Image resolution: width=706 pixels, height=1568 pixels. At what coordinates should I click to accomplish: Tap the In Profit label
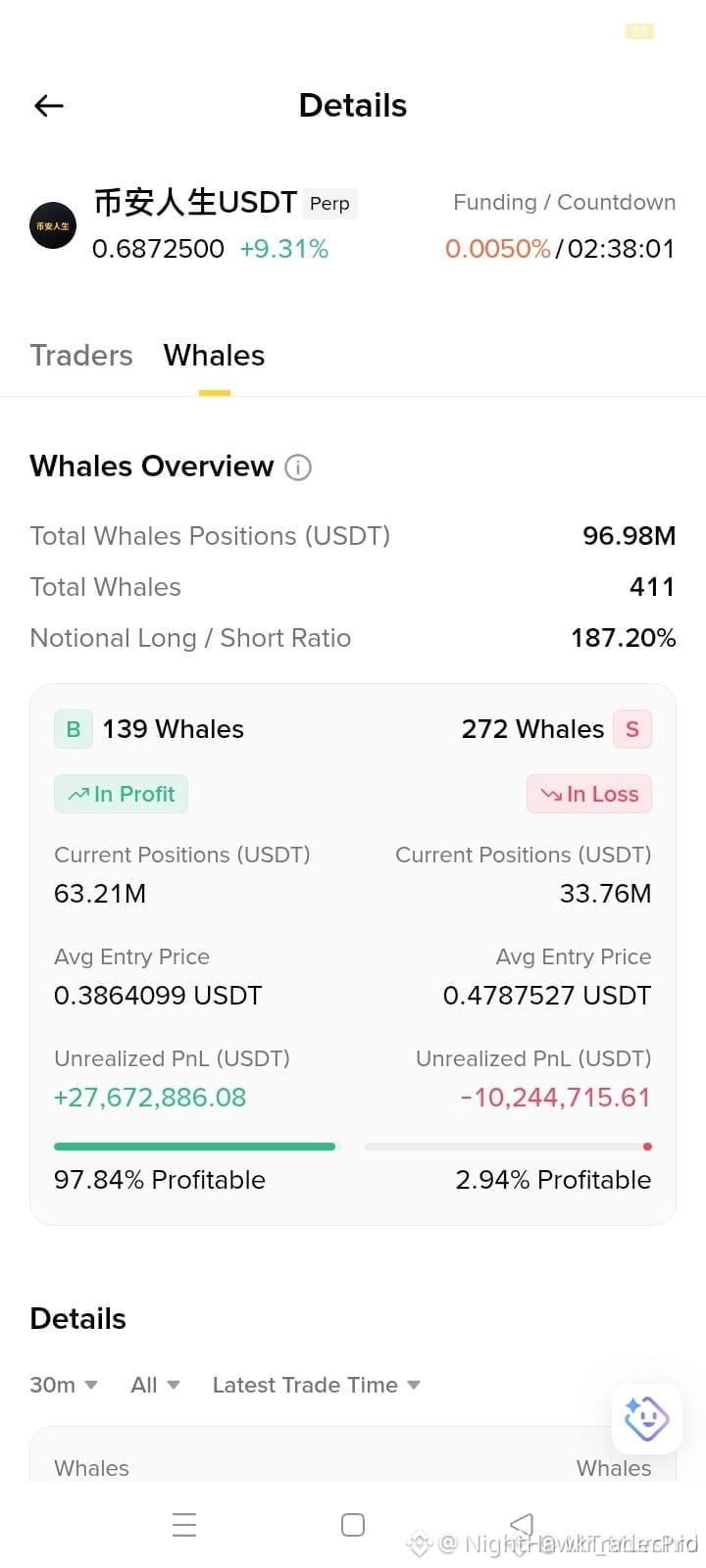[x=121, y=794]
